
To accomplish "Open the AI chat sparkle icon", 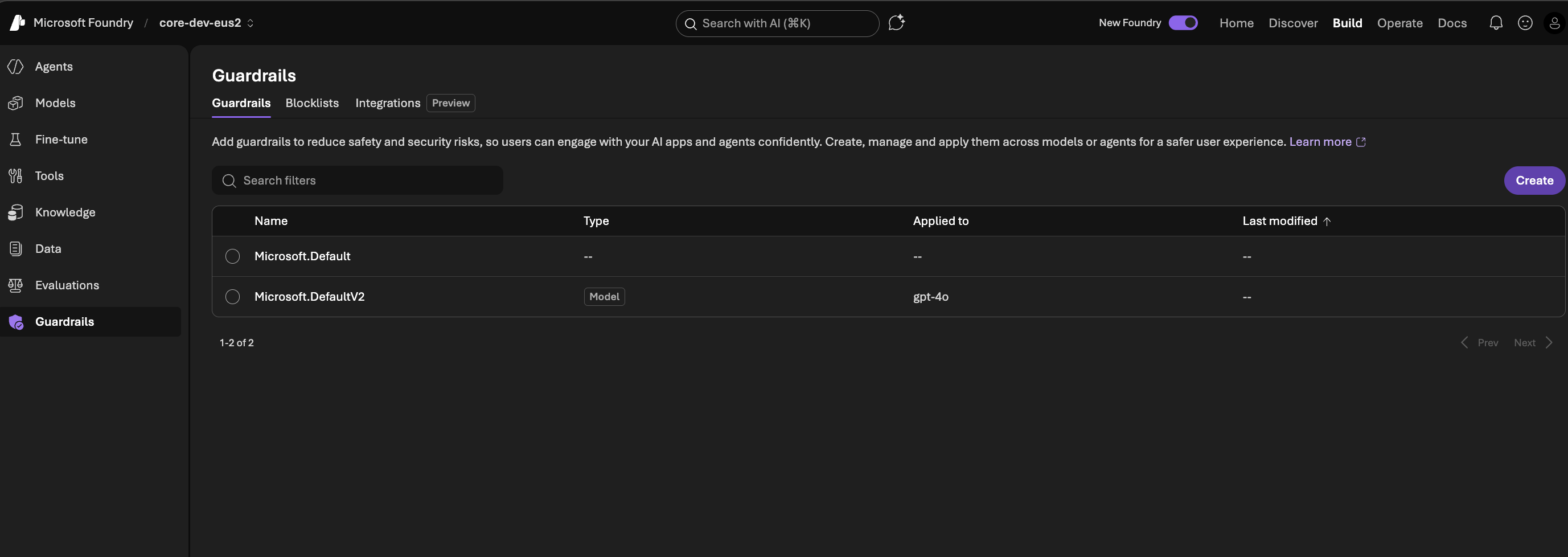I will pos(896,23).
